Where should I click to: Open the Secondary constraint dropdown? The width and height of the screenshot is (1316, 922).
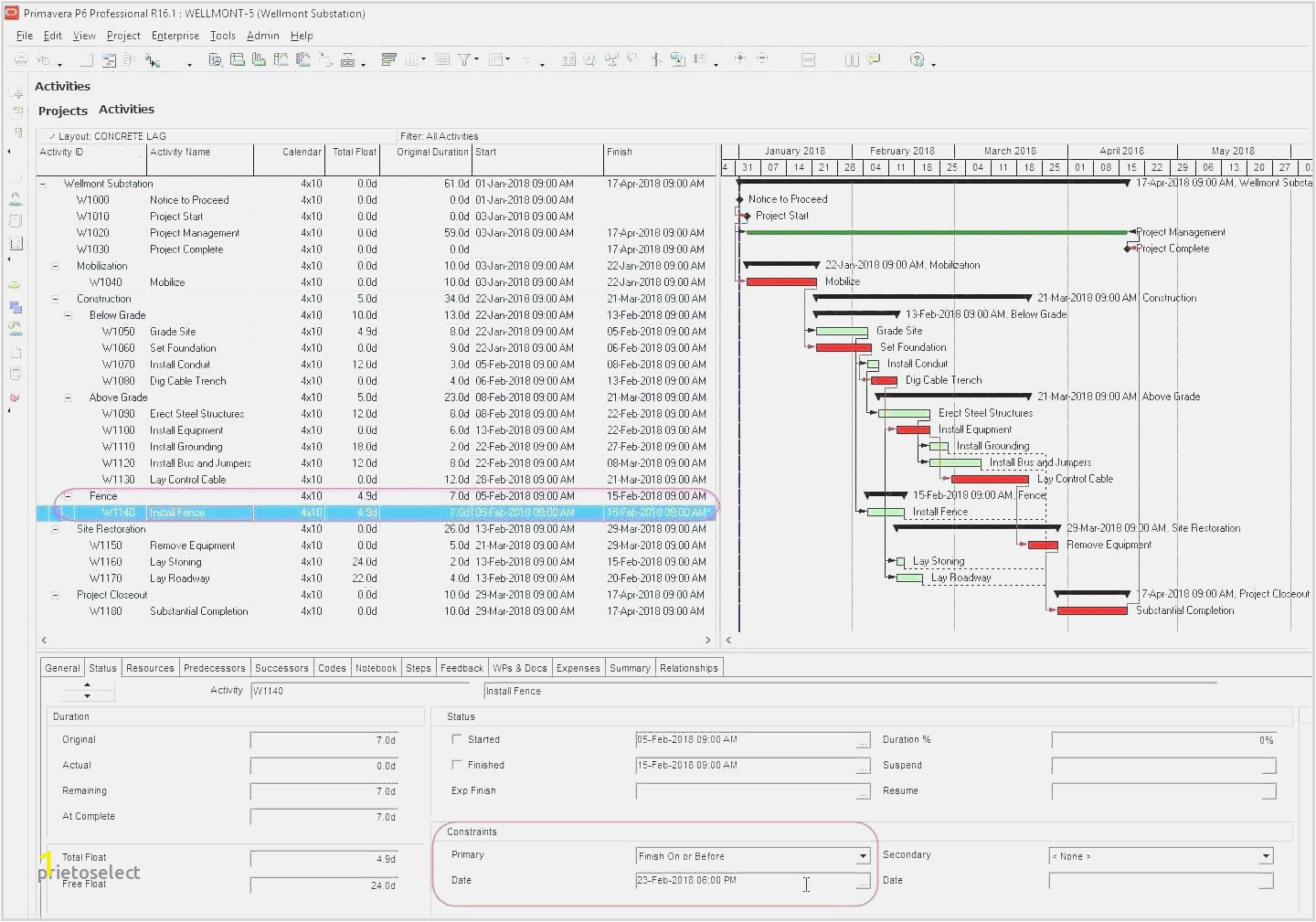(x=1266, y=856)
